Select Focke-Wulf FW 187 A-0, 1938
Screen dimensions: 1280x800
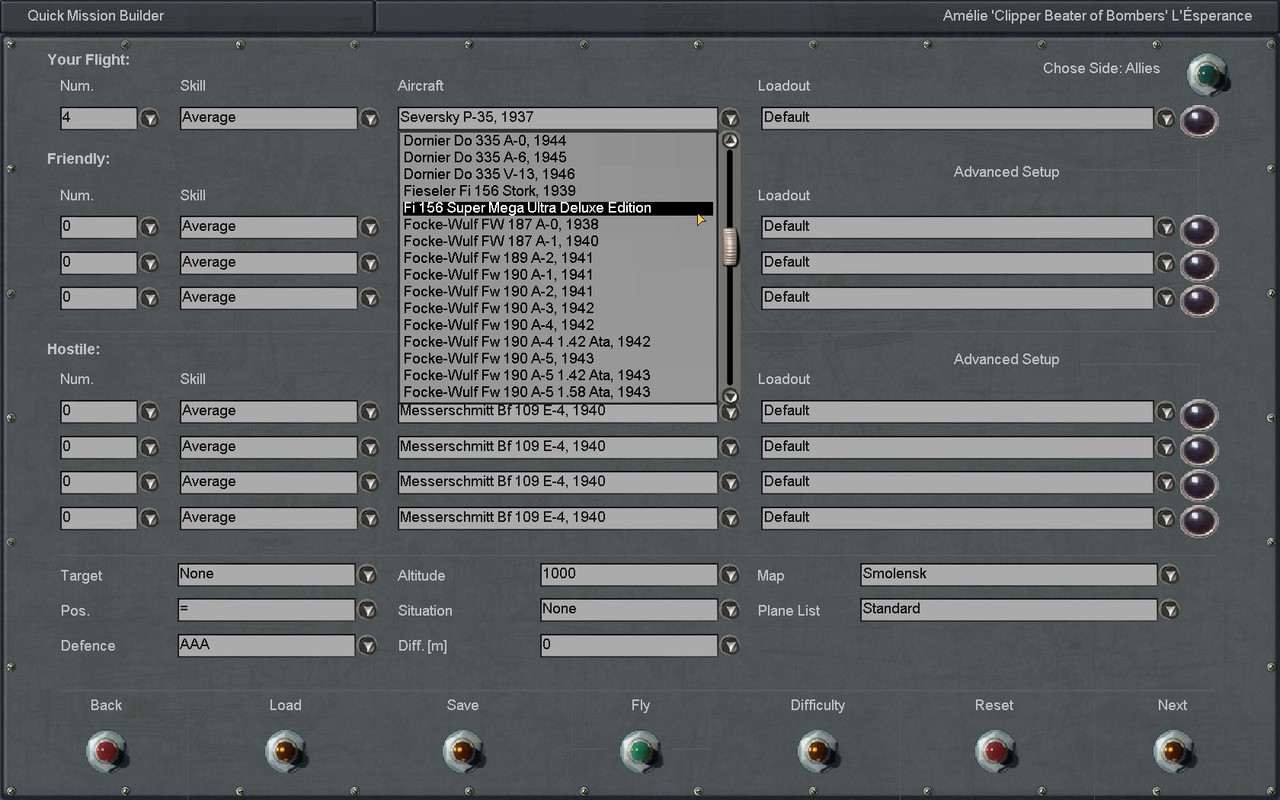[557, 224]
